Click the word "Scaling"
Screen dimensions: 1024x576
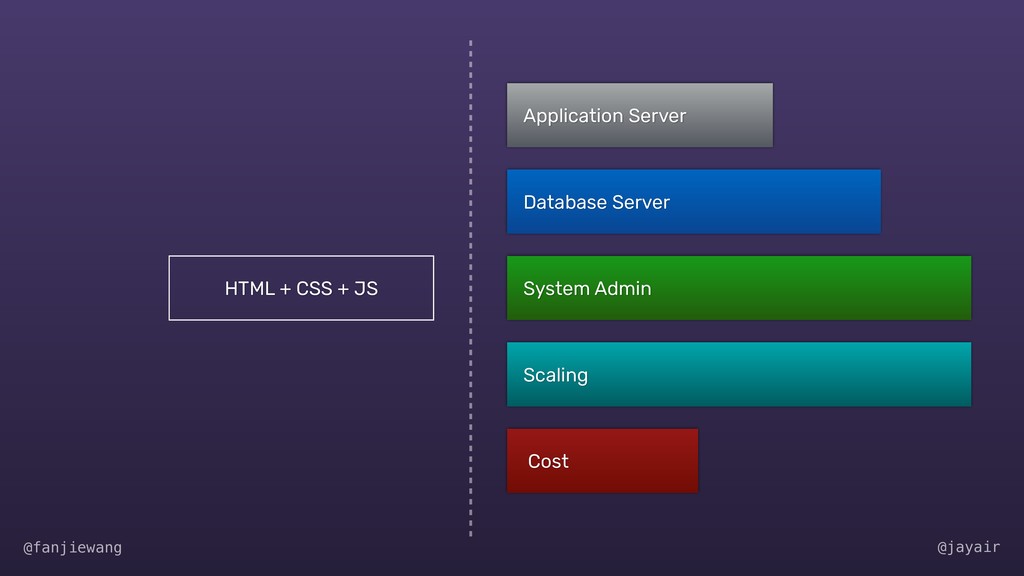tap(555, 375)
